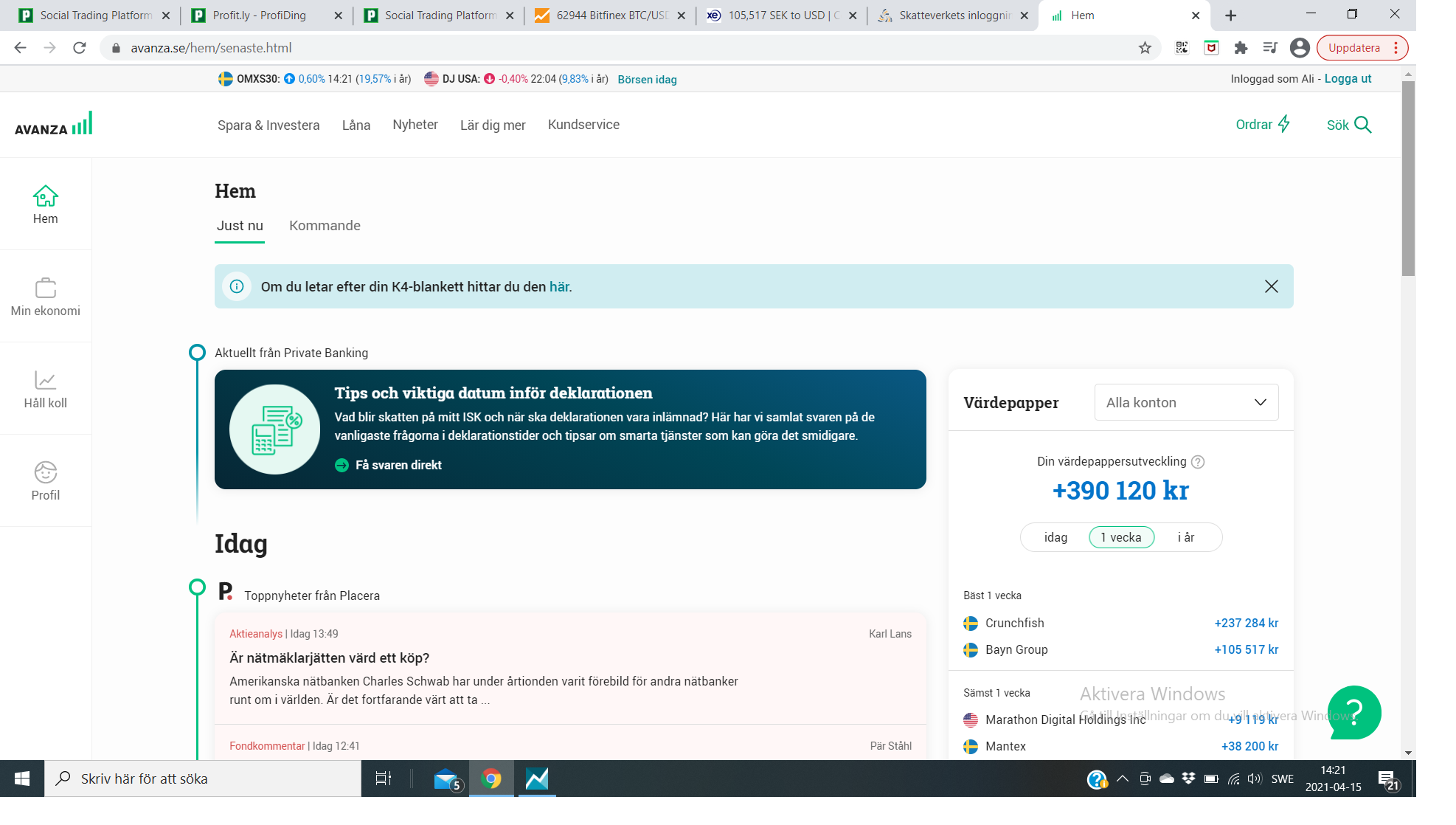This screenshot has height=825, width=1456.
Task: Open the Sök magnifier search
Action: click(1362, 125)
